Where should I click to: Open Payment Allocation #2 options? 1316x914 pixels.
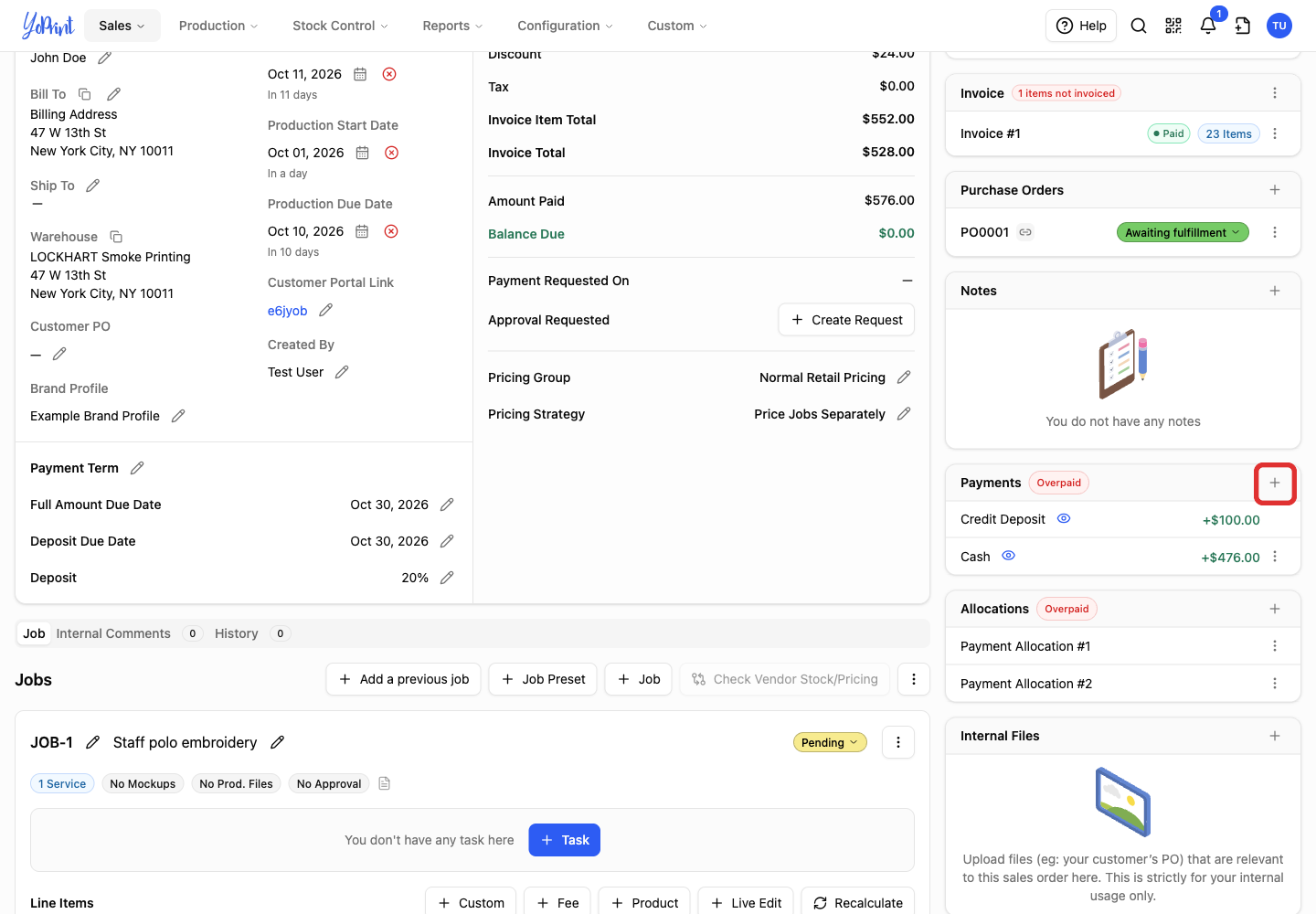click(x=1275, y=684)
